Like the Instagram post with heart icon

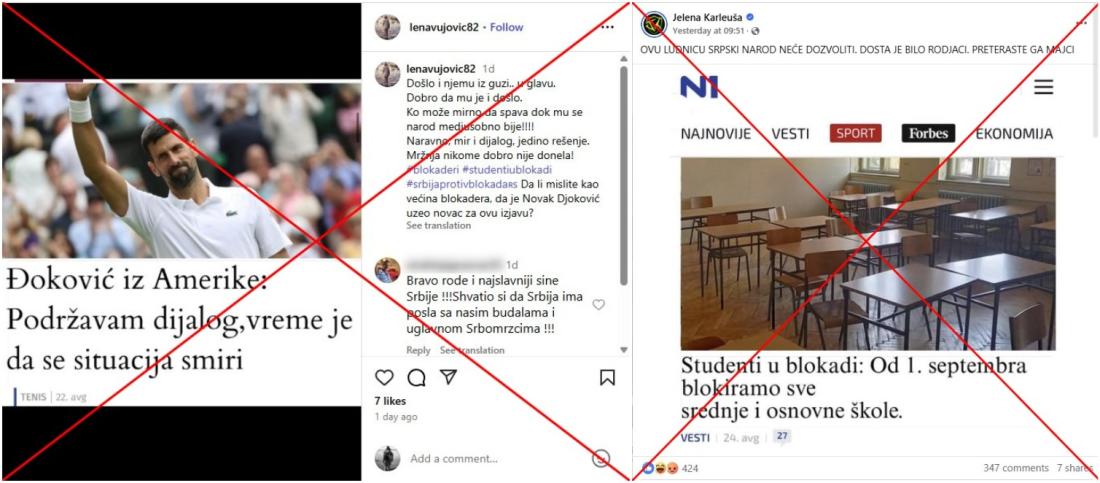click(384, 378)
